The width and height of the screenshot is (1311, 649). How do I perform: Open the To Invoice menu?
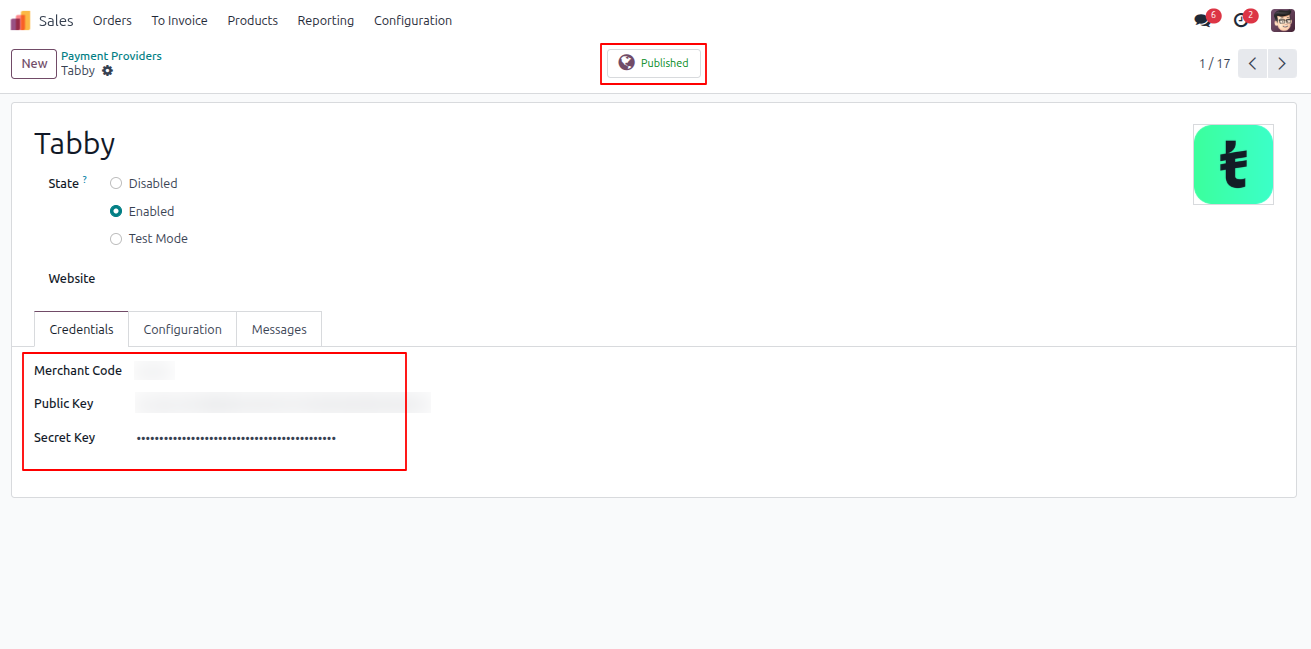click(180, 20)
